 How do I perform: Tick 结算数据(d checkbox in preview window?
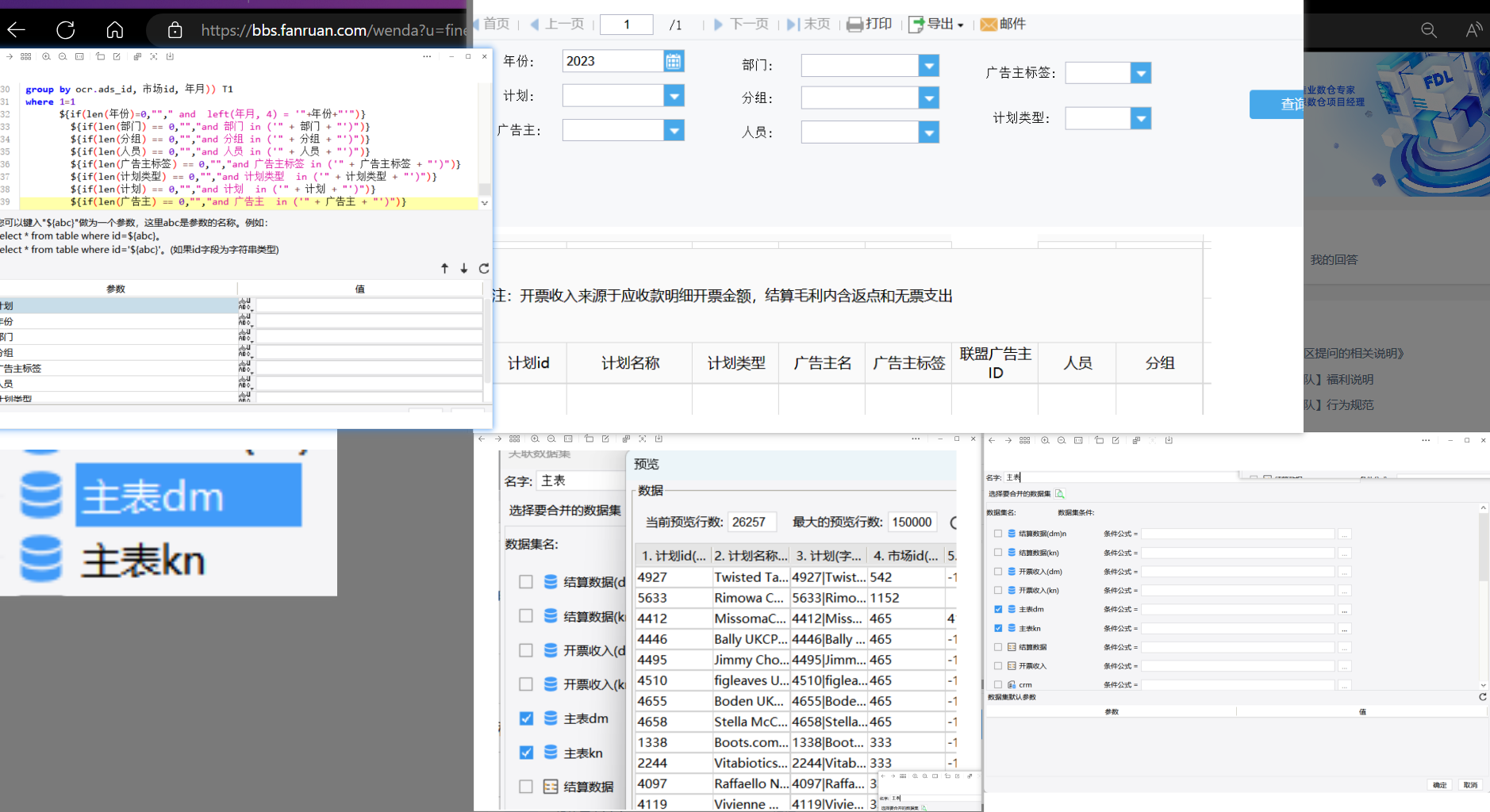click(525, 582)
